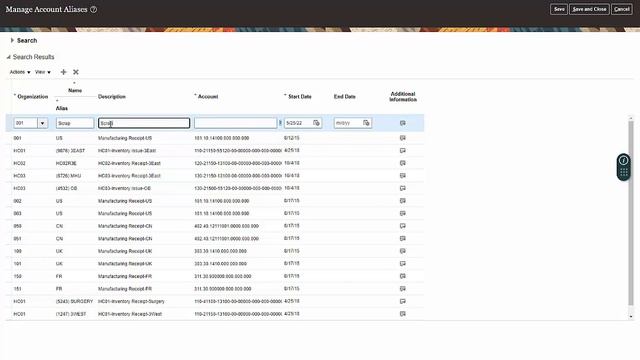The image size is (640, 360).
Task: Select organization 100 cell
Action: [x=17, y=251]
